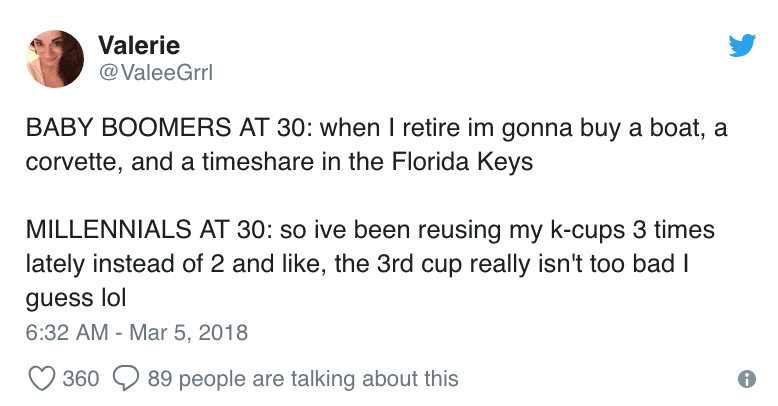Click the 360 likes count
Screen dimensions: 778x406
tap(81, 379)
